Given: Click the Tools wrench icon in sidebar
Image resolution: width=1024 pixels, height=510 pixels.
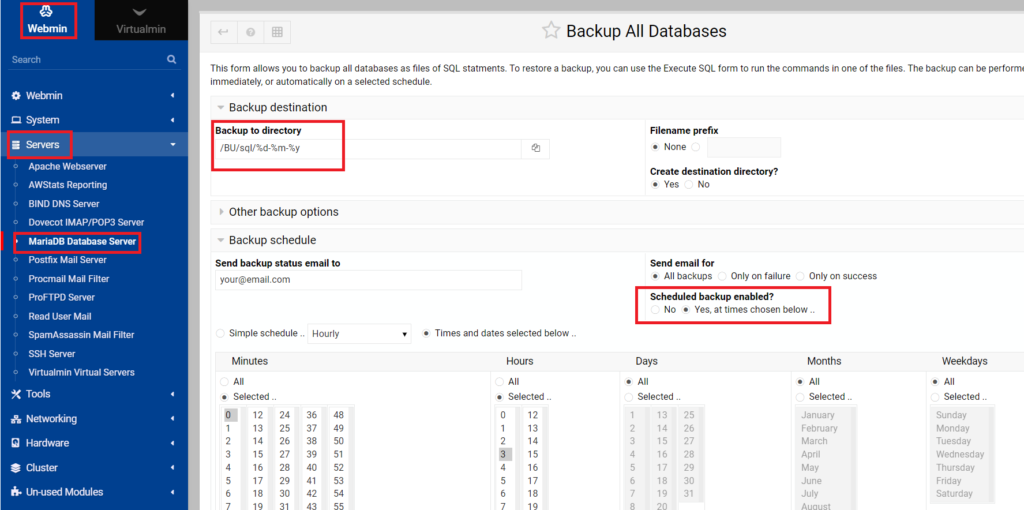Looking at the screenshot, I should pyautogui.click(x=16, y=394).
